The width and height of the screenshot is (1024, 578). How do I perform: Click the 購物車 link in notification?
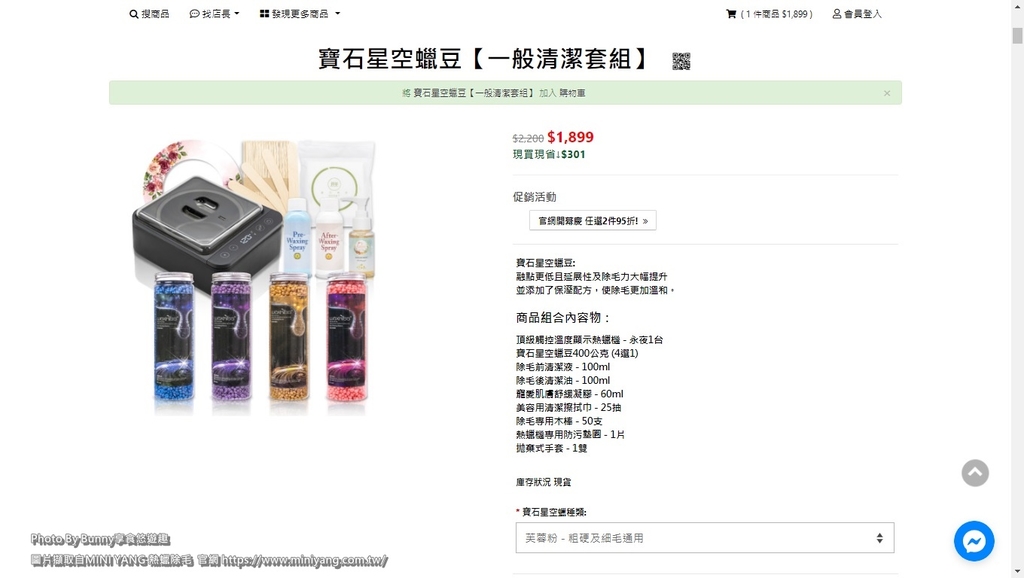pos(572,93)
